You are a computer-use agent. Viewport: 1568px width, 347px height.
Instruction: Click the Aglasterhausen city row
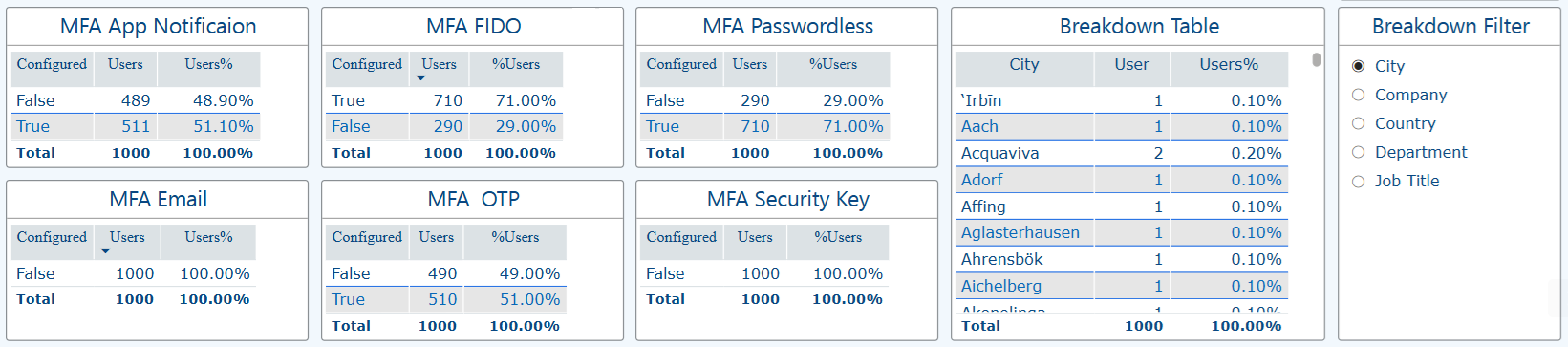pos(1122,232)
